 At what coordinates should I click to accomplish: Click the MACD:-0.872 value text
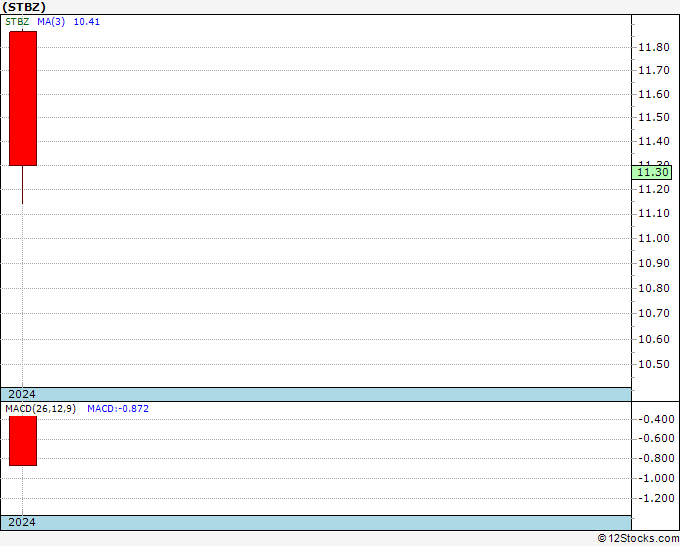(x=118, y=409)
